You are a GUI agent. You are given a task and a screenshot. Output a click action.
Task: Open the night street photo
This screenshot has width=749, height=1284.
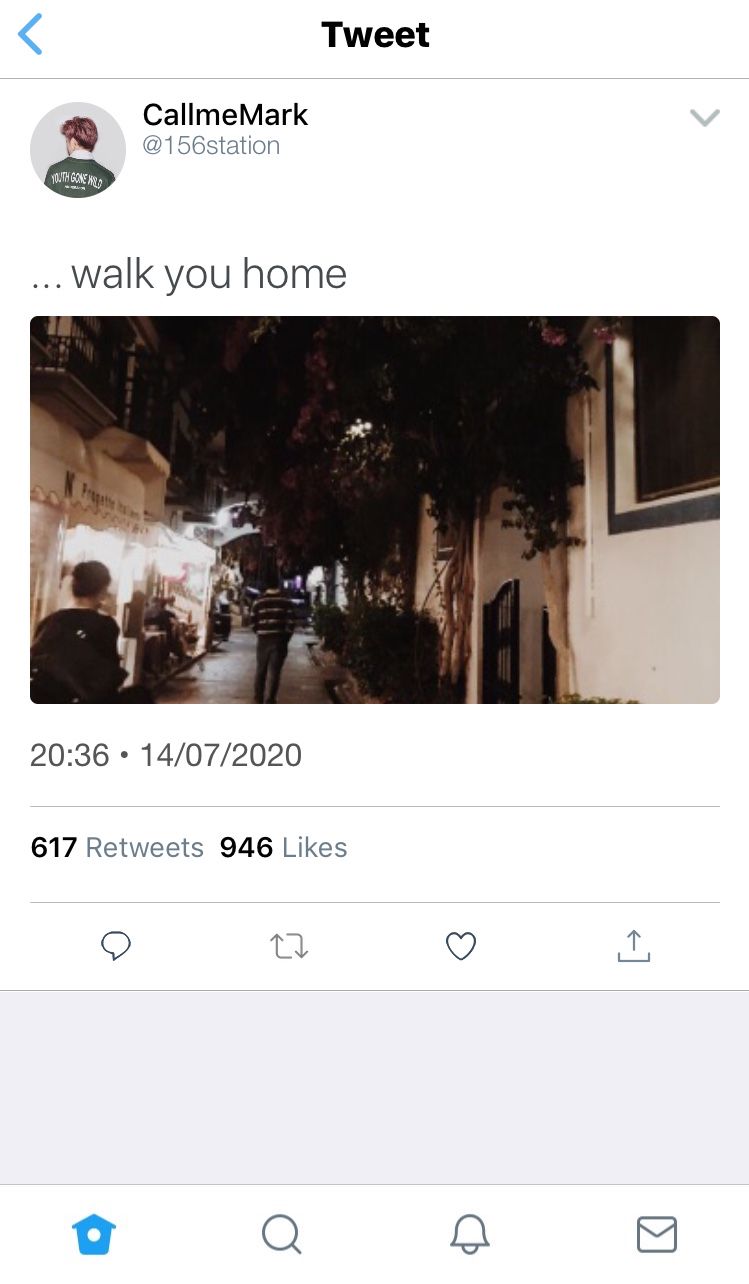[375, 510]
